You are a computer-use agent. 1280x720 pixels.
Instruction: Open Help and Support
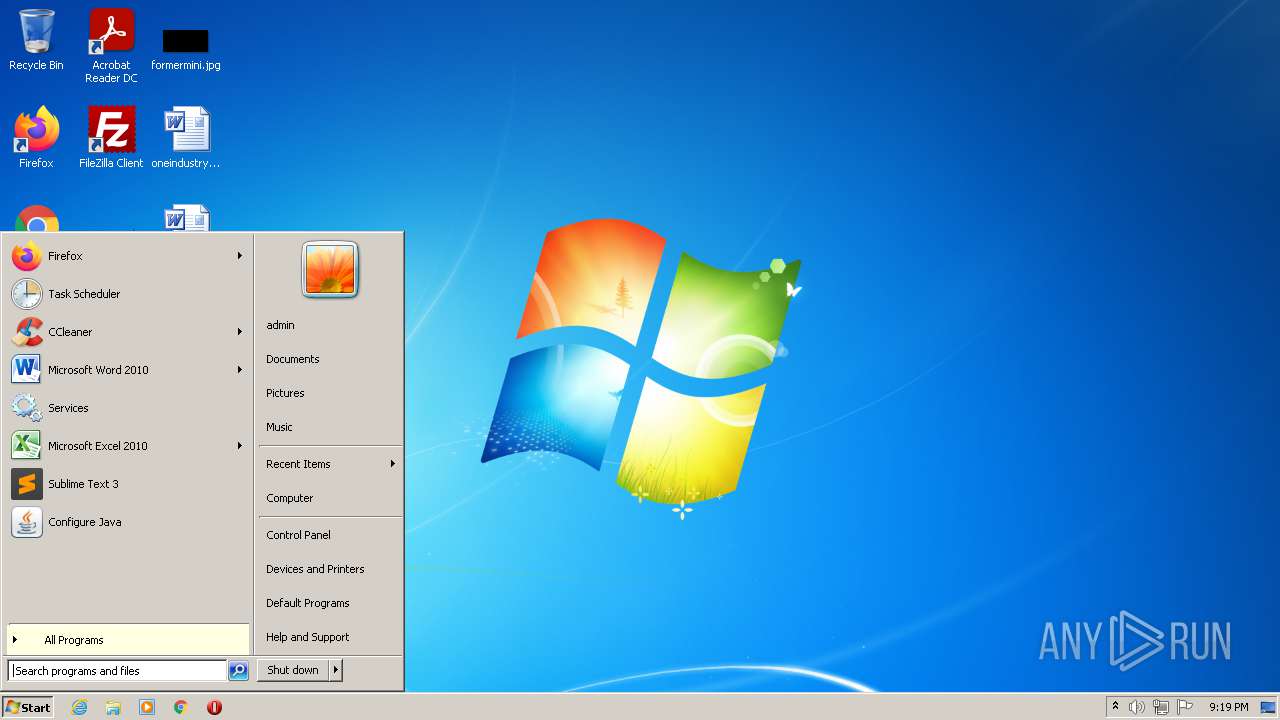330,637
